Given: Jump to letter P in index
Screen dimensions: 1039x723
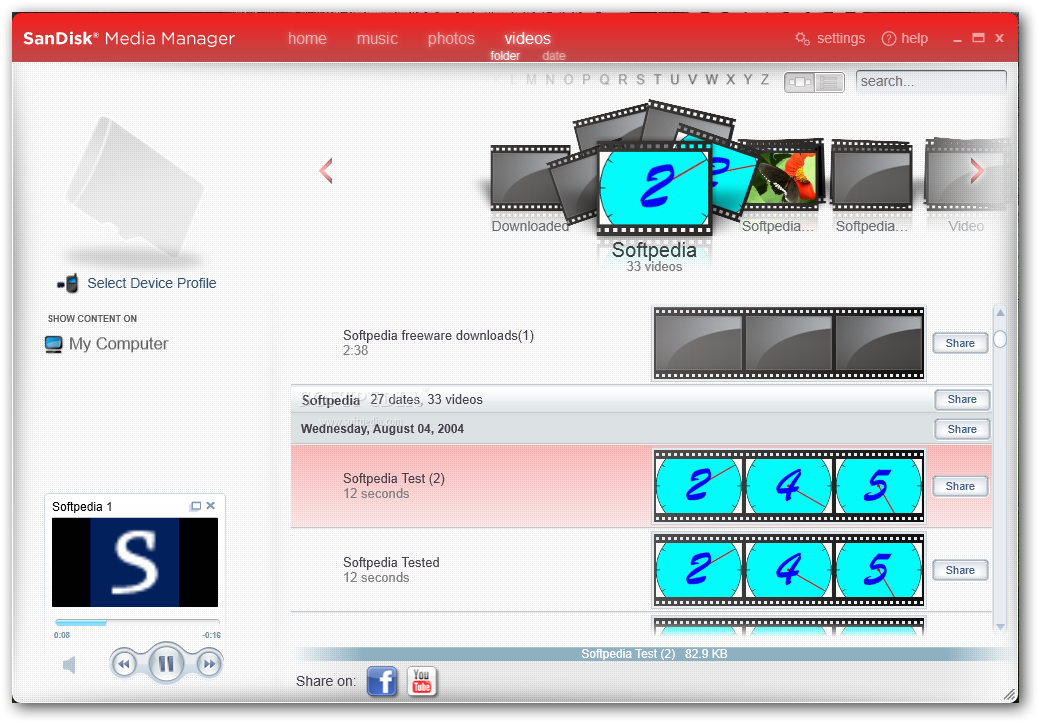Looking at the screenshot, I should click(x=586, y=80).
